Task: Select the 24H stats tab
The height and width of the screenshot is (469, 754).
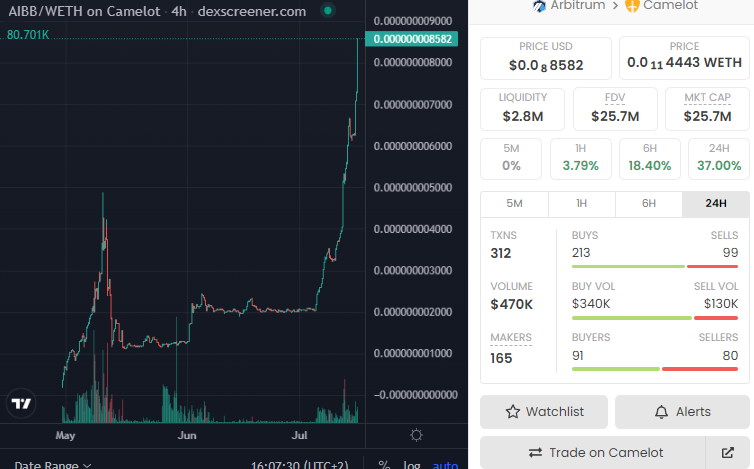Action: coord(716,203)
